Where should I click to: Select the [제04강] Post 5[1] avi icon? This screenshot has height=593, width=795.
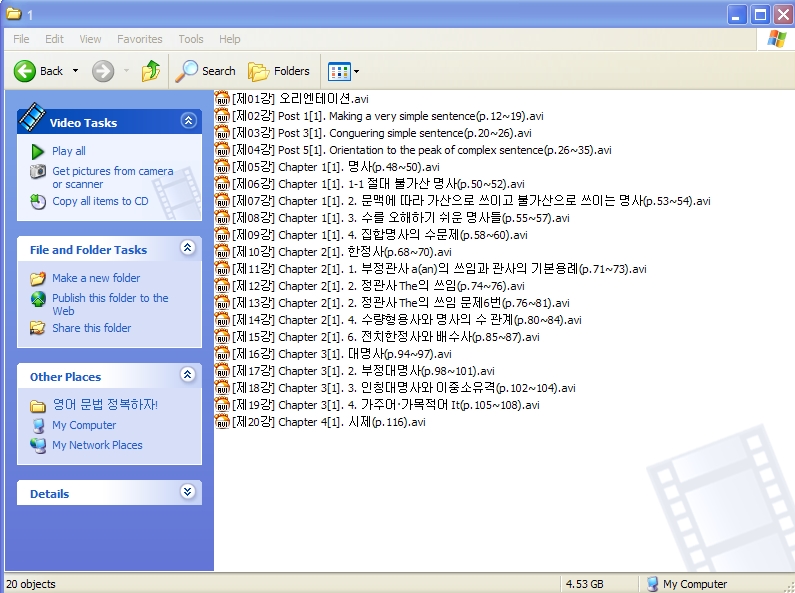tap(222, 149)
